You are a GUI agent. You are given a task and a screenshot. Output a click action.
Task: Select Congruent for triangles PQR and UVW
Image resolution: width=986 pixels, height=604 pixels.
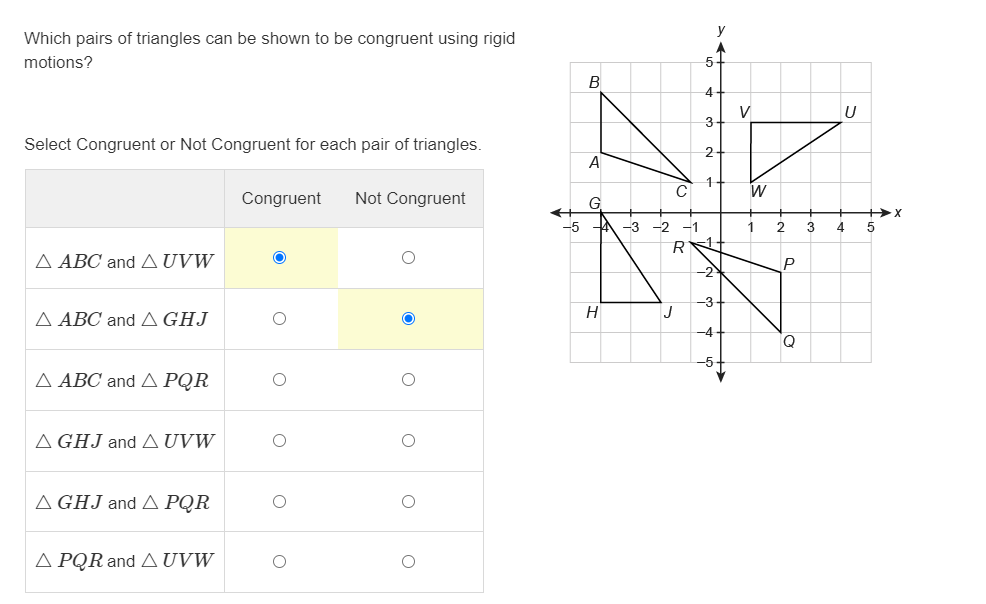(280, 561)
